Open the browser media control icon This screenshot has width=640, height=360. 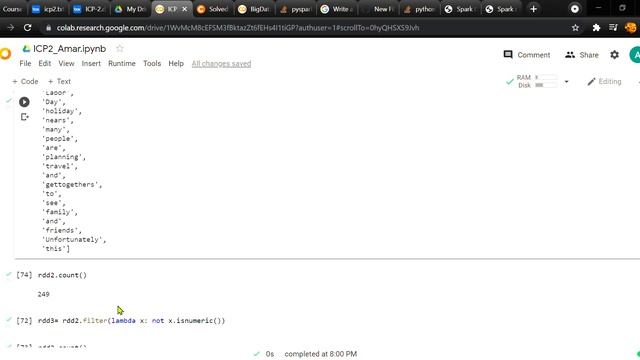click(x=613, y=28)
